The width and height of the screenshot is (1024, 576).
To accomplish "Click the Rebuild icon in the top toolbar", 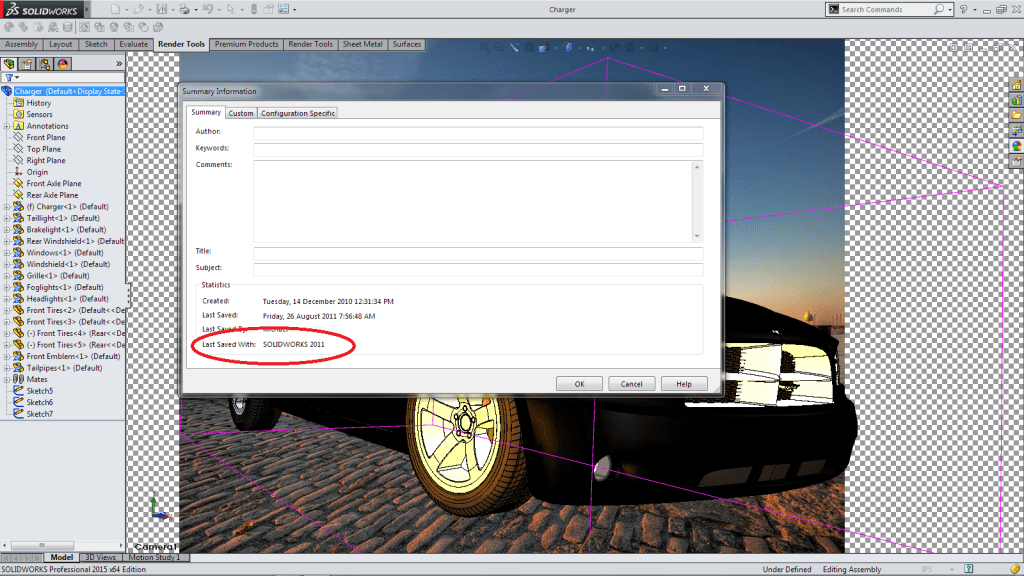I will click(254, 10).
